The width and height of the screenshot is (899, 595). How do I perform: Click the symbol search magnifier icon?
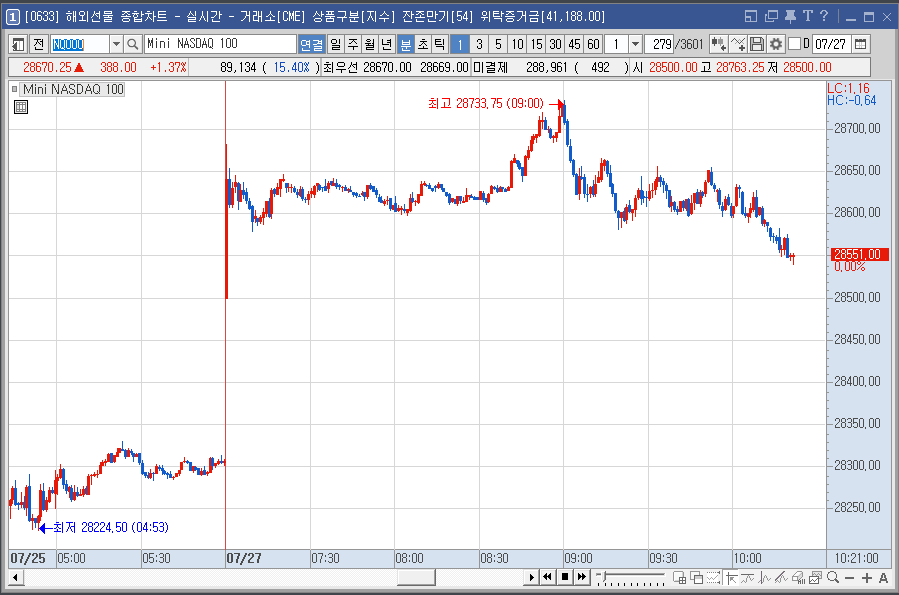click(132, 44)
